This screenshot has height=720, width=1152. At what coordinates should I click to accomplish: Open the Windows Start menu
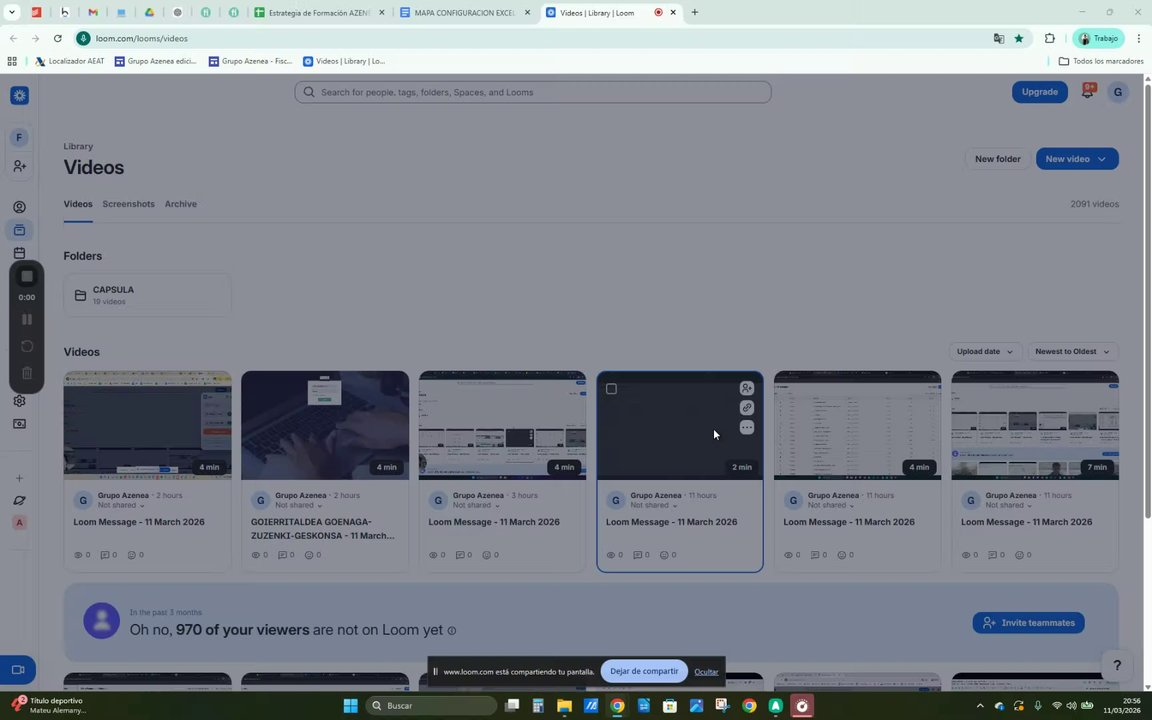[x=350, y=705]
